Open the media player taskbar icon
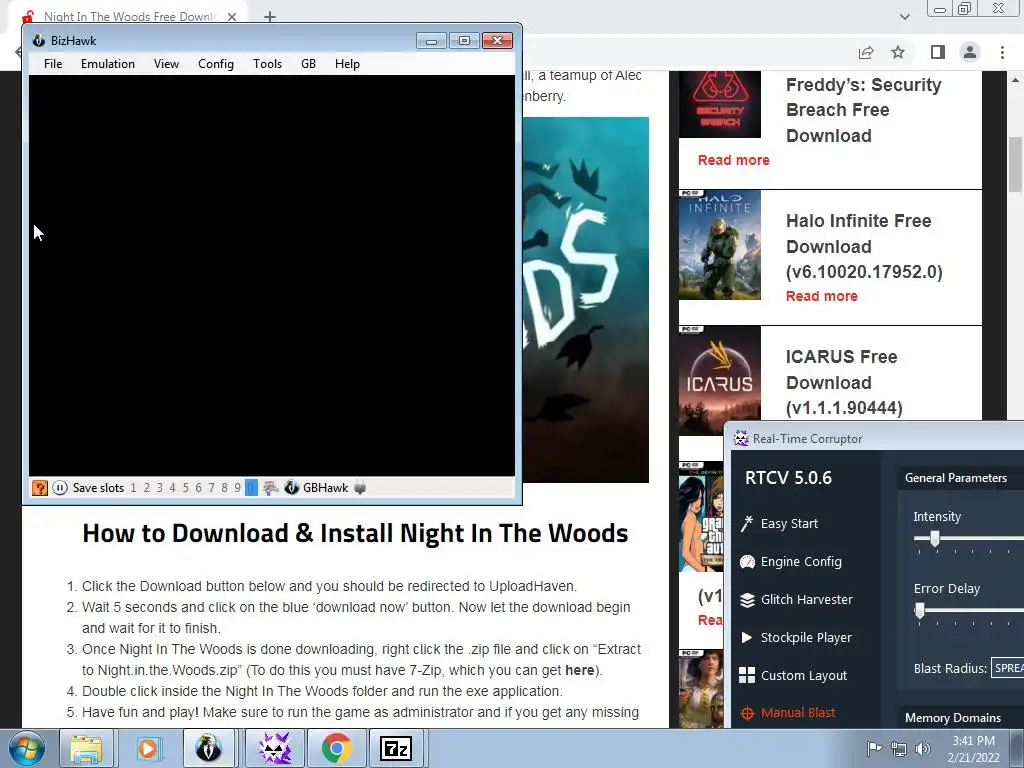 148,748
